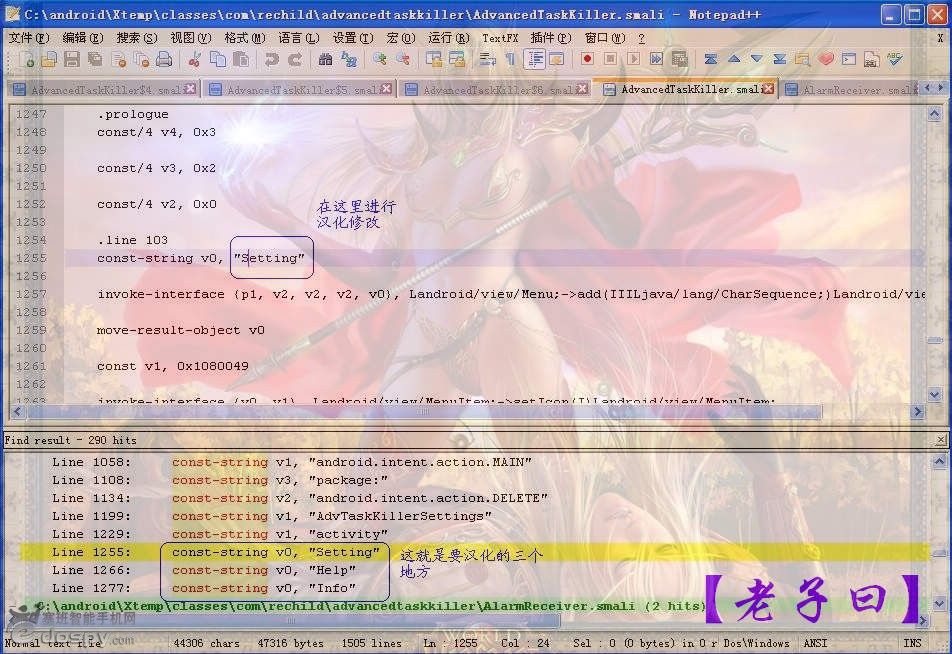Click the Copy toolbar icon
The image size is (952, 654).
[217, 60]
